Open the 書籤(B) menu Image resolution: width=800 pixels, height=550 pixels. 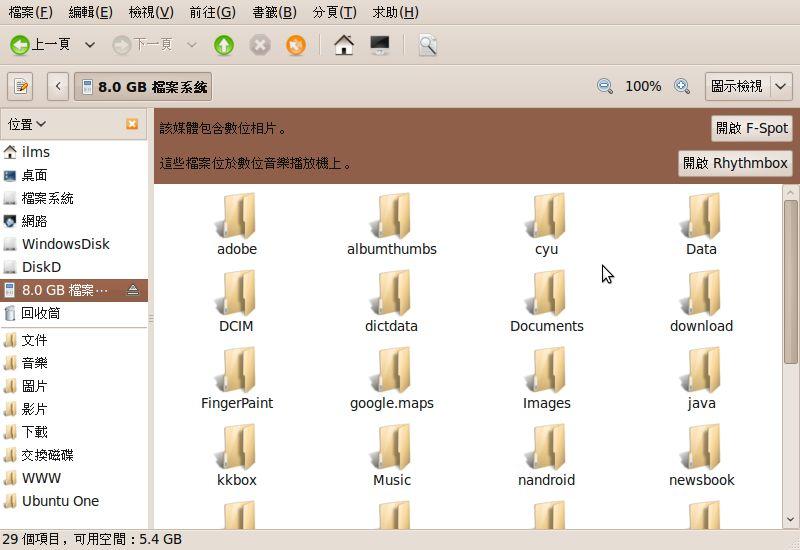point(274,12)
